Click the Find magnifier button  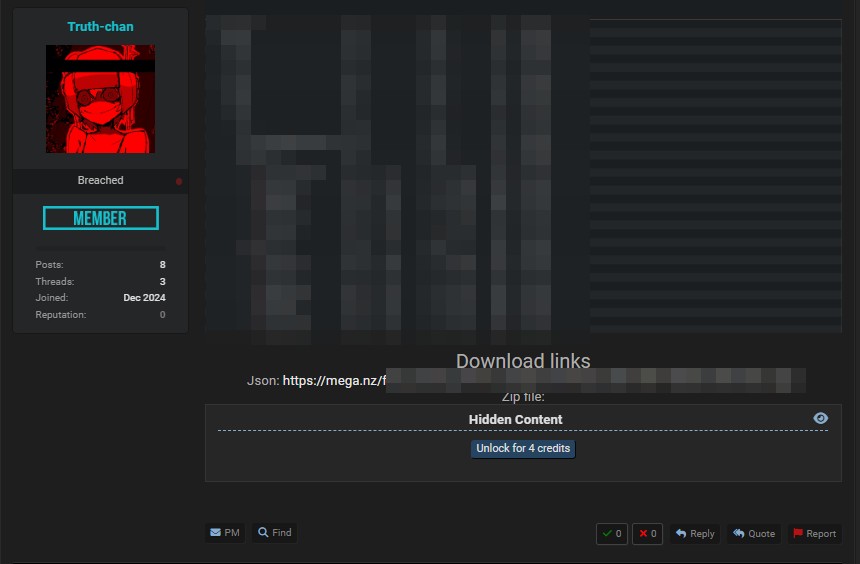pos(275,533)
